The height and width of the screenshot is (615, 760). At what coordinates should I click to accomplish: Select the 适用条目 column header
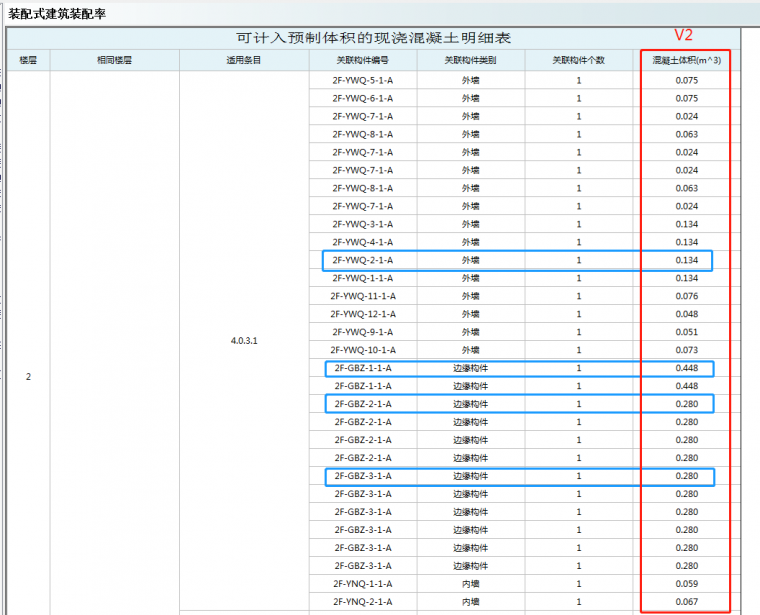(x=244, y=60)
